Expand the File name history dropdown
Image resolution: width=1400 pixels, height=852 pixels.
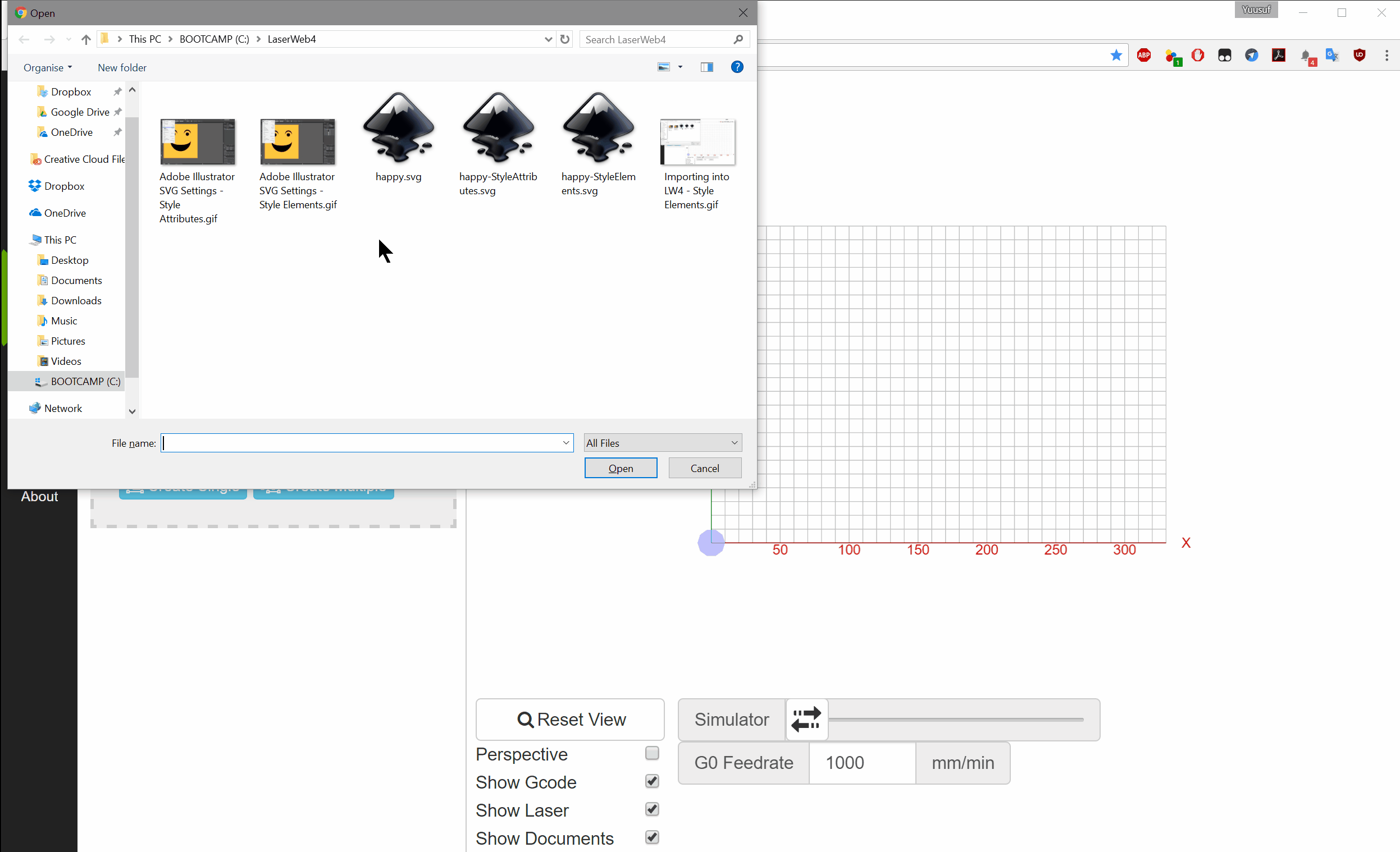tap(566, 443)
